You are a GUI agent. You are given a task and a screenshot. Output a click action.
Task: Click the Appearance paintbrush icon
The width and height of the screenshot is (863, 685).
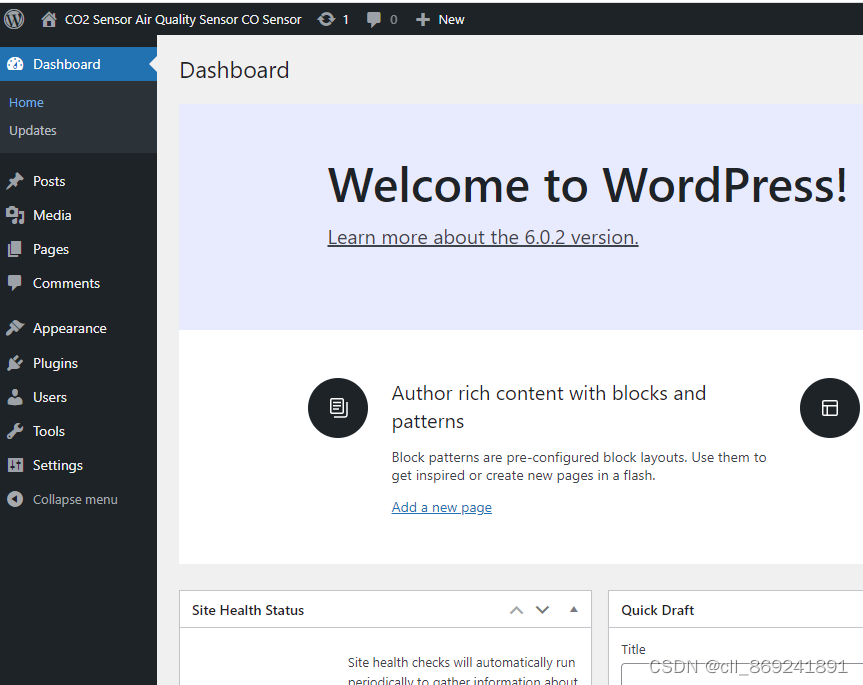click(15, 328)
